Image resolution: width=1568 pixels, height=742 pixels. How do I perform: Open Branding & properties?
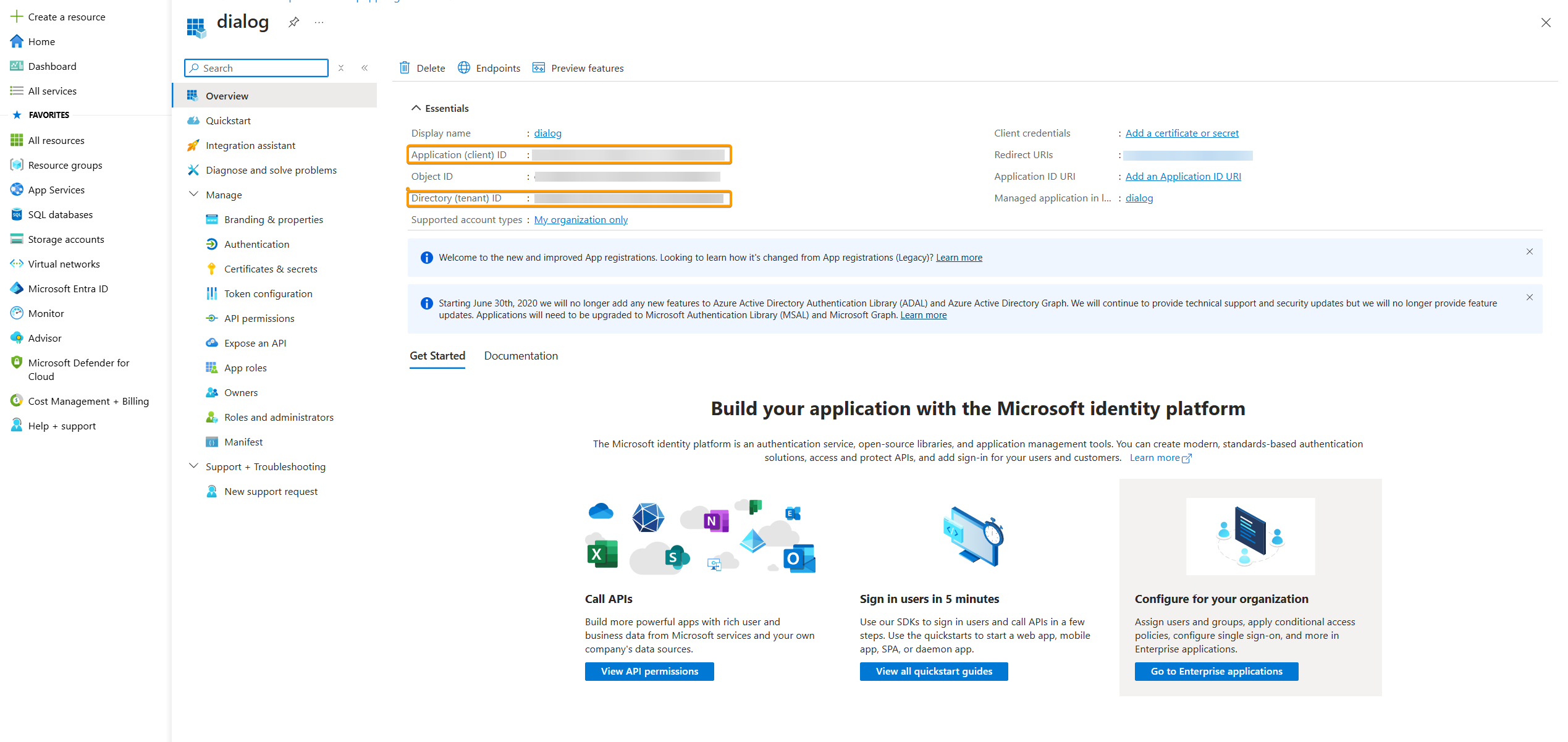[x=275, y=219]
